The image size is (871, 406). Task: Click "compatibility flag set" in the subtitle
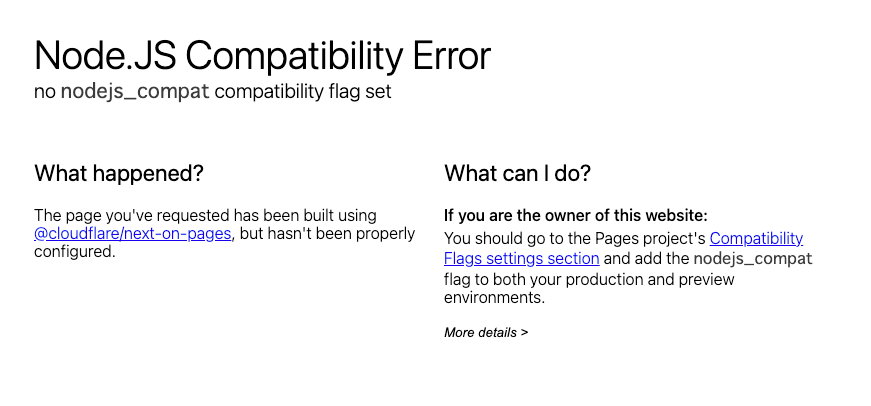[303, 91]
